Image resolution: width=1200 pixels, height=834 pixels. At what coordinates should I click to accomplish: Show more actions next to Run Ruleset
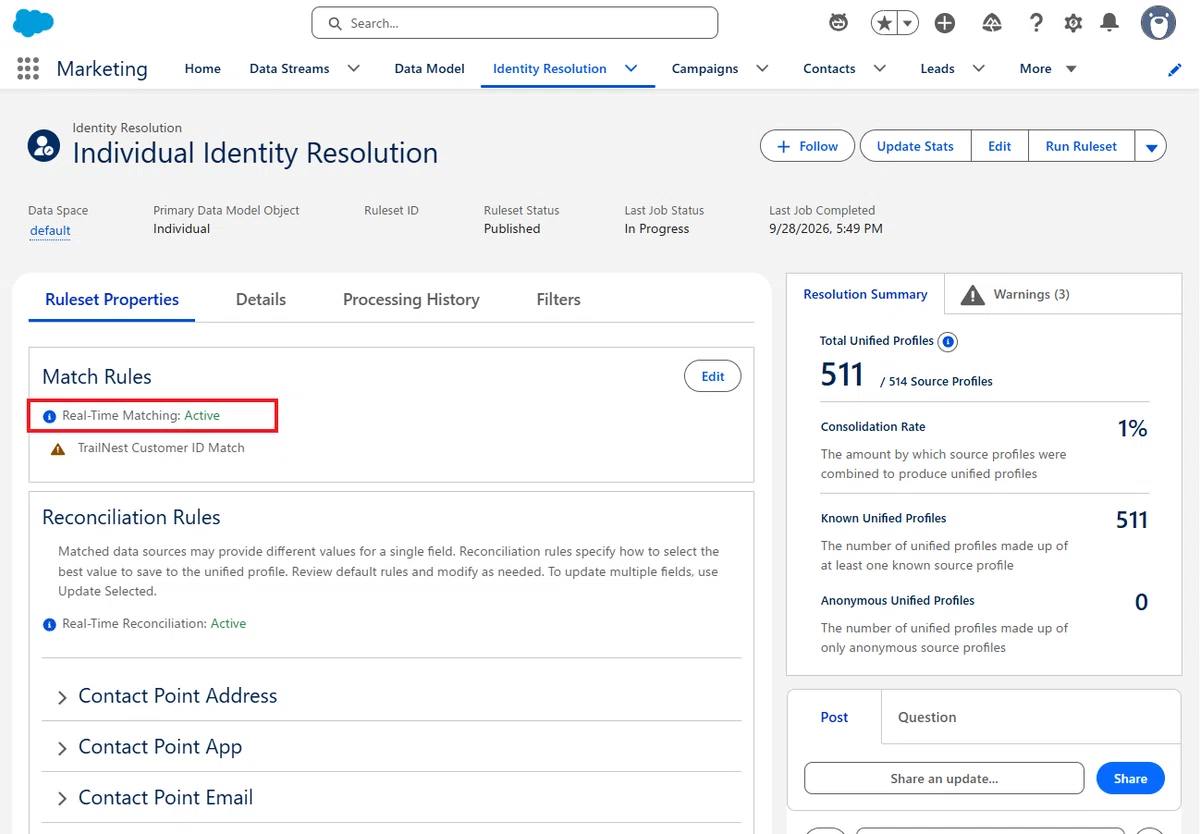coord(1151,146)
